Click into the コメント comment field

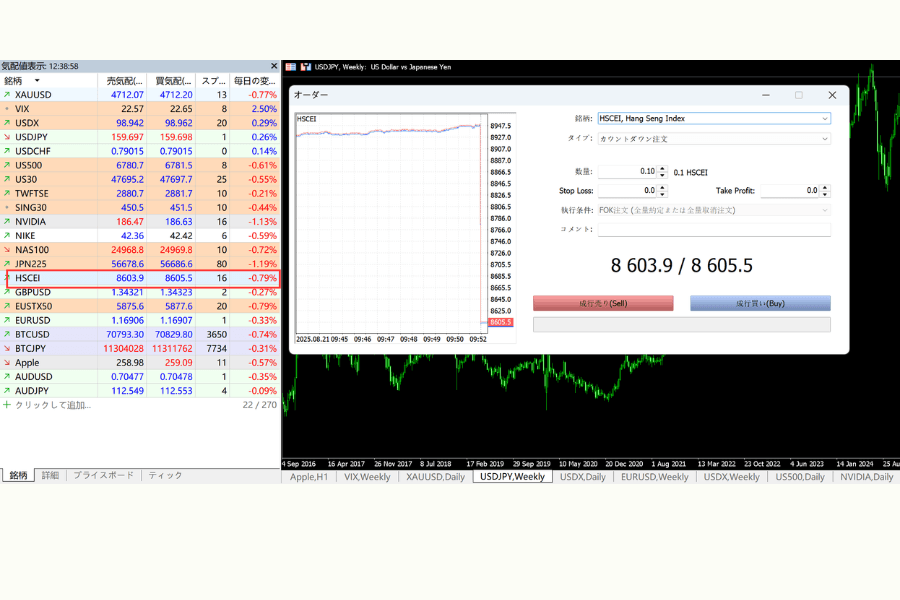(713, 229)
